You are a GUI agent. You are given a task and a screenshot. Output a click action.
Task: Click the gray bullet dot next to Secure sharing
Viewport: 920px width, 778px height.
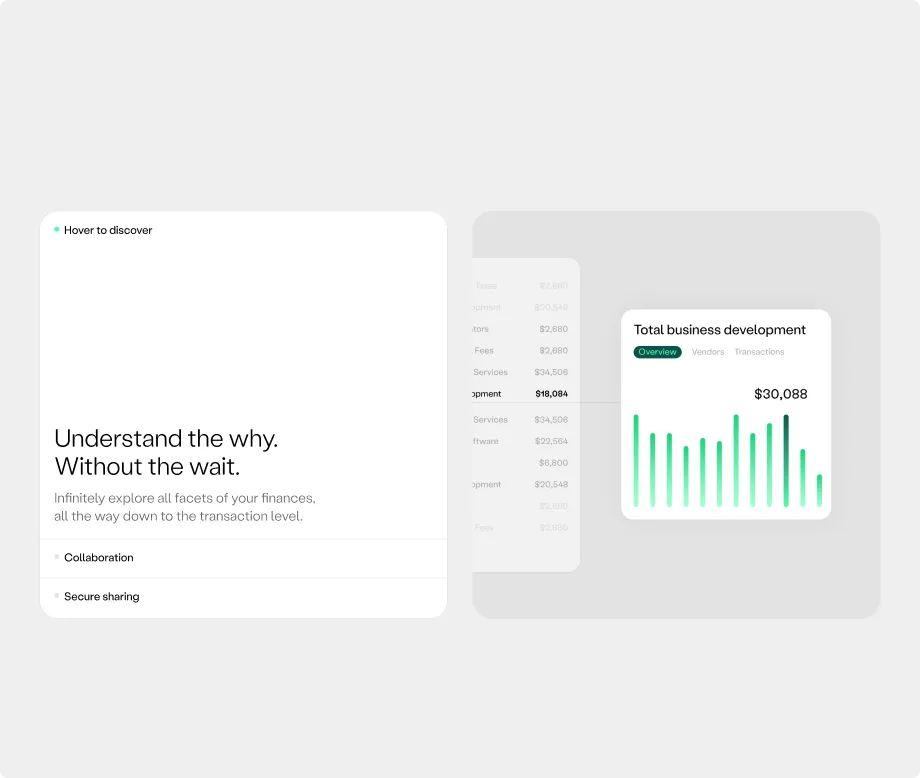pos(57,596)
